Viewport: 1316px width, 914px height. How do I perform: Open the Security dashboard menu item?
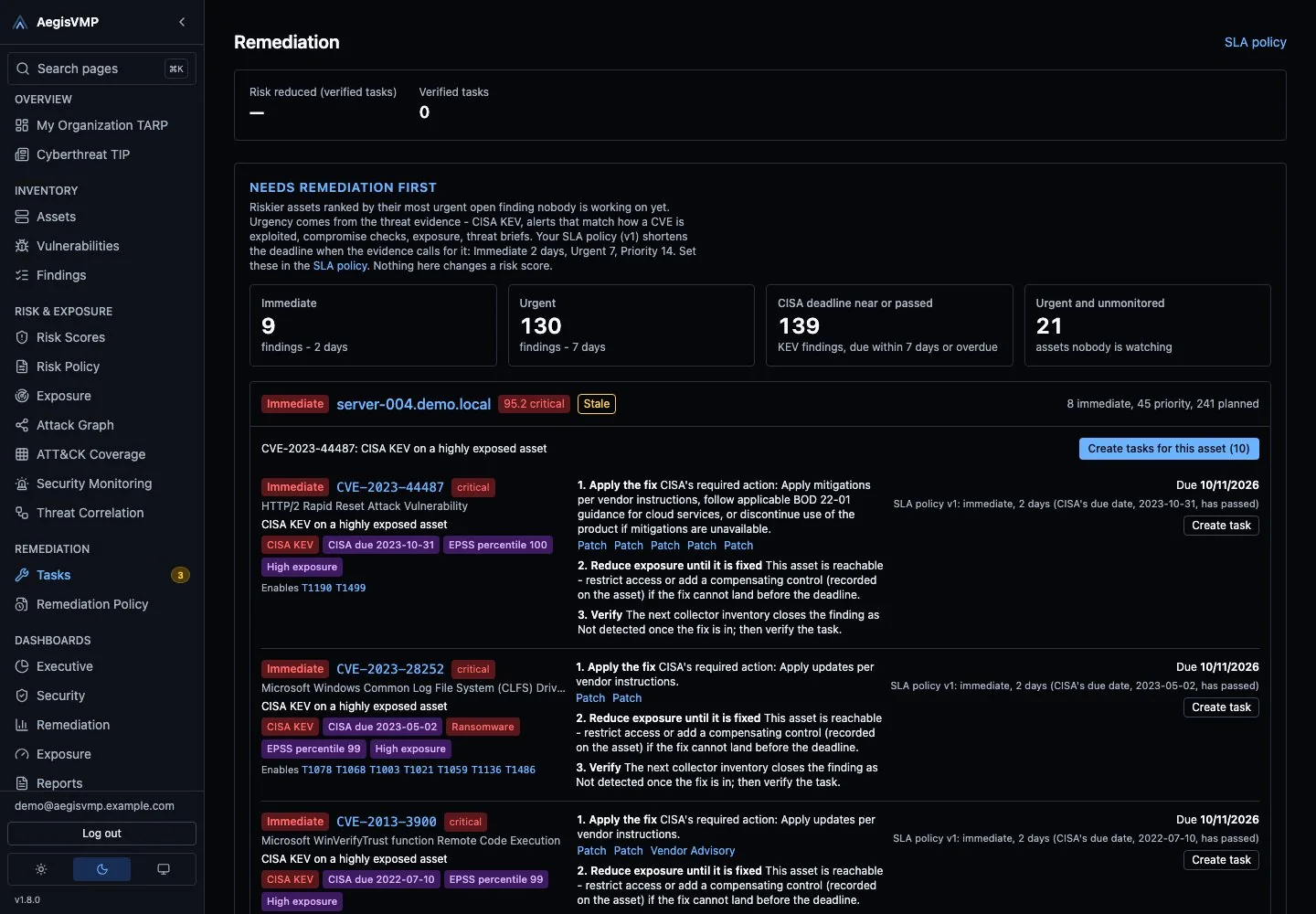click(101, 696)
